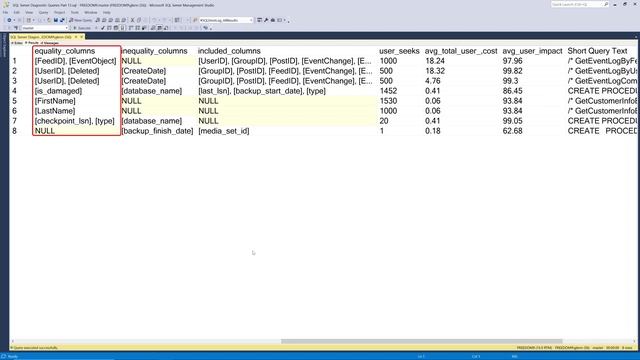Screen dimensions: 640x360
Task: Select the [FirstName] cell
Action: (x=55, y=101)
